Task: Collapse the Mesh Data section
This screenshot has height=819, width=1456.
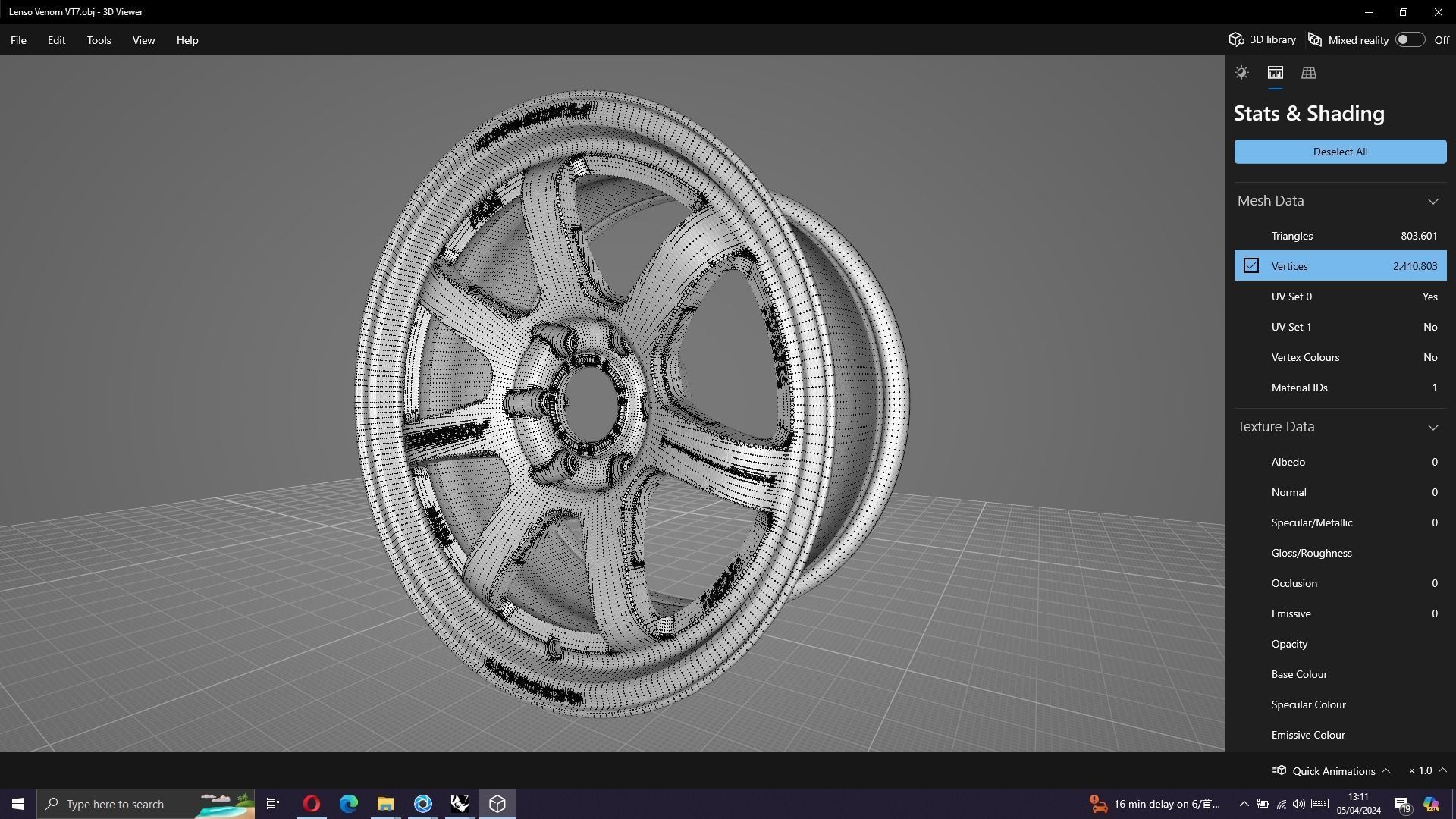Action: [1432, 201]
